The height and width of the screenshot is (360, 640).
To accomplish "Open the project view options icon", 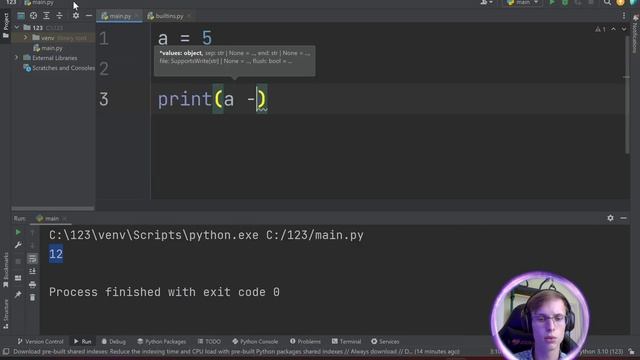I will click(21, 16).
